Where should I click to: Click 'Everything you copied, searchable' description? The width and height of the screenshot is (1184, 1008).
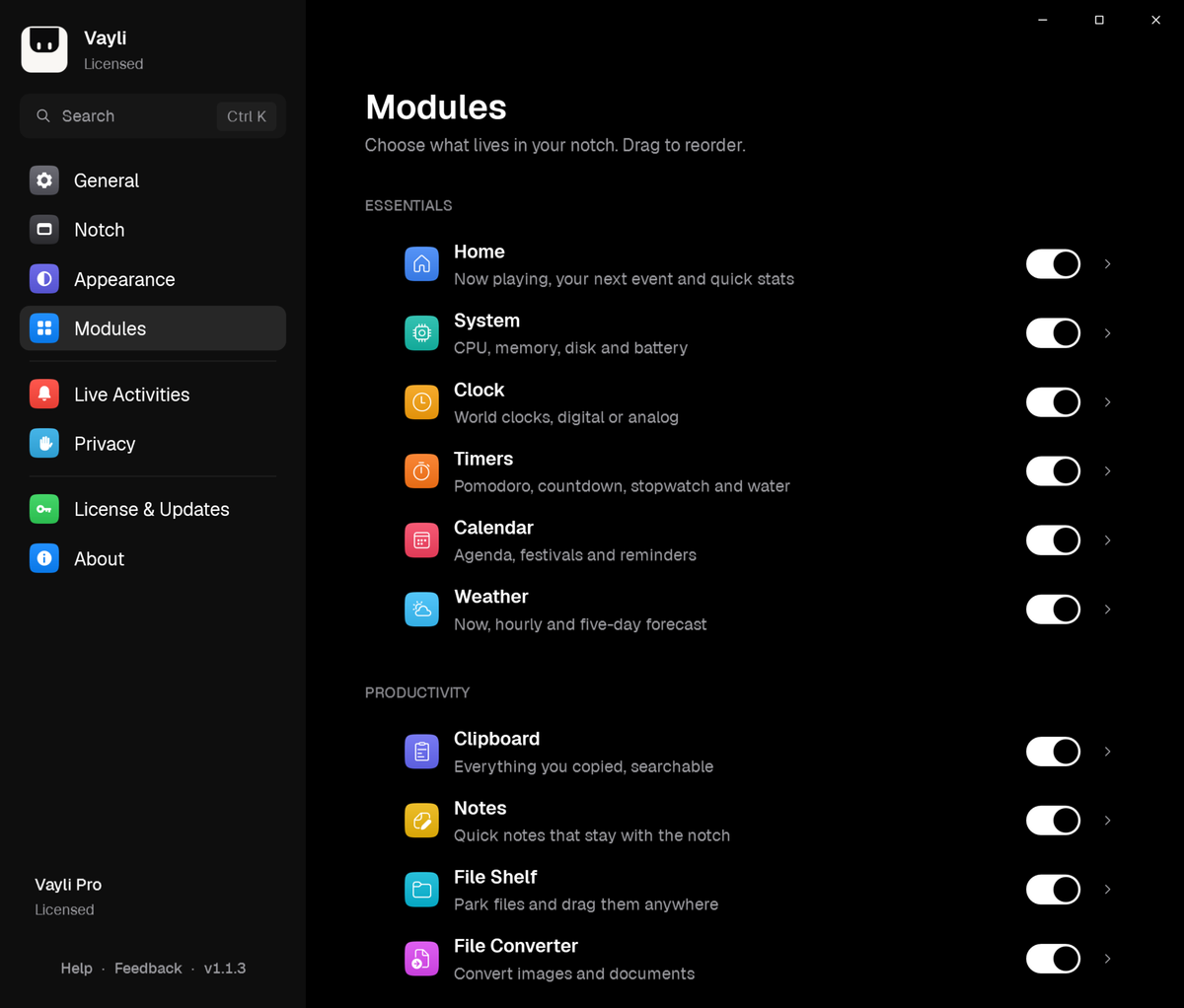[x=583, y=766]
